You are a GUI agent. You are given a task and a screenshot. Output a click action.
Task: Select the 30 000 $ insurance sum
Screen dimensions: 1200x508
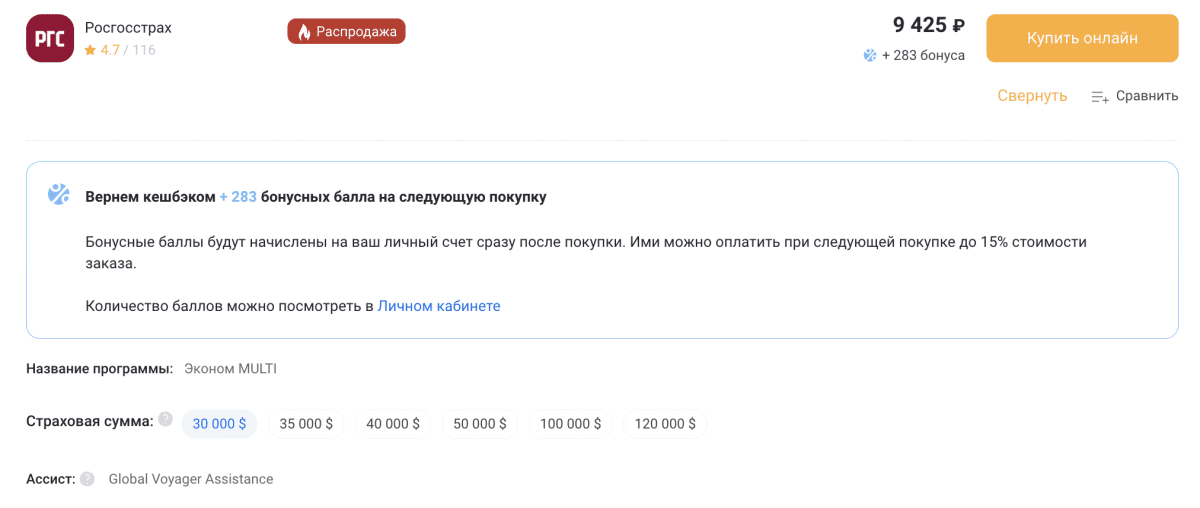pos(219,424)
